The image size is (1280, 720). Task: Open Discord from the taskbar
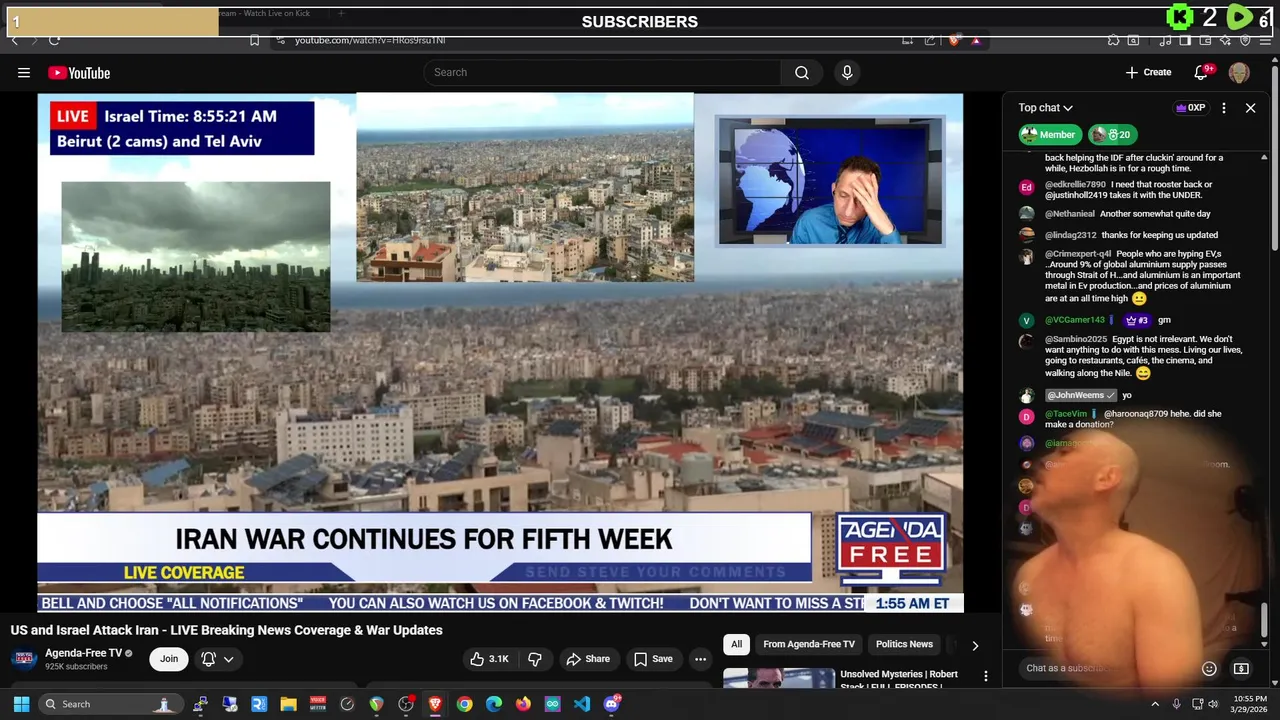pos(612,704)
